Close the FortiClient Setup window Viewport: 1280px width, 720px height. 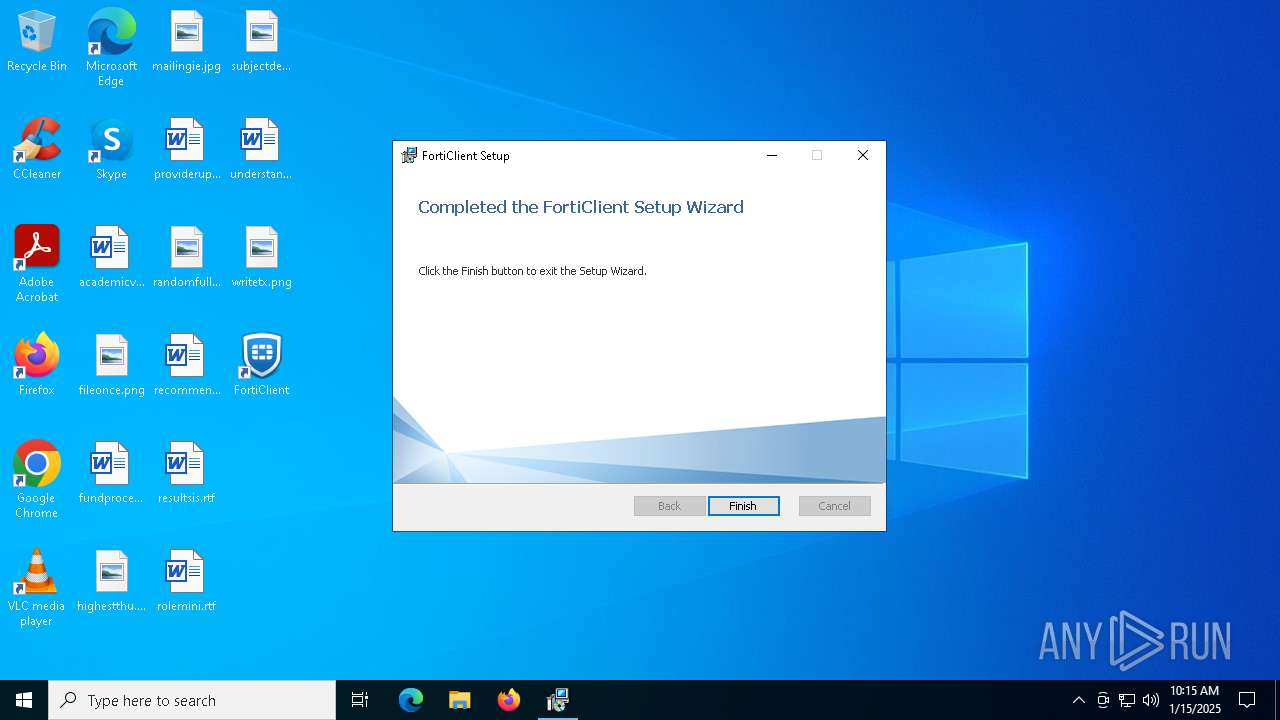point(862,155)
